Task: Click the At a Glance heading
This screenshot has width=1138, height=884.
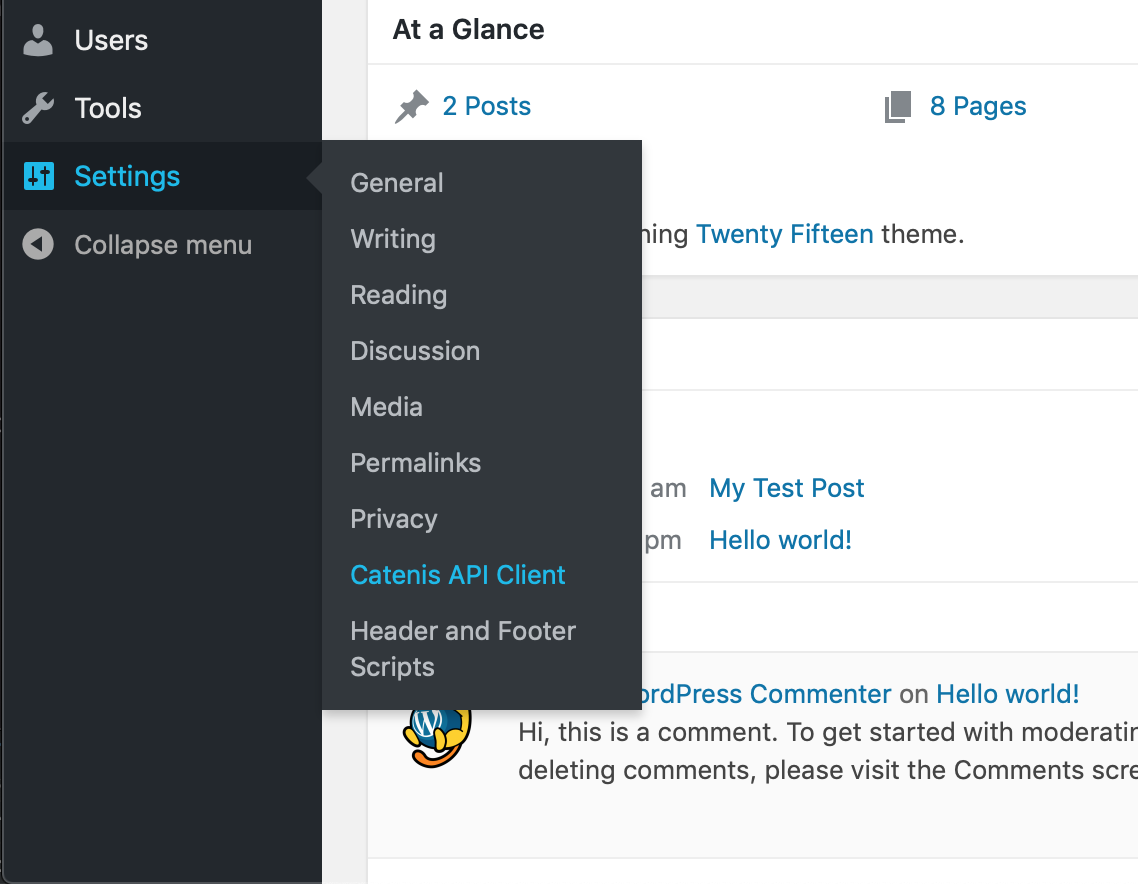Action: (x=468, y=30)
